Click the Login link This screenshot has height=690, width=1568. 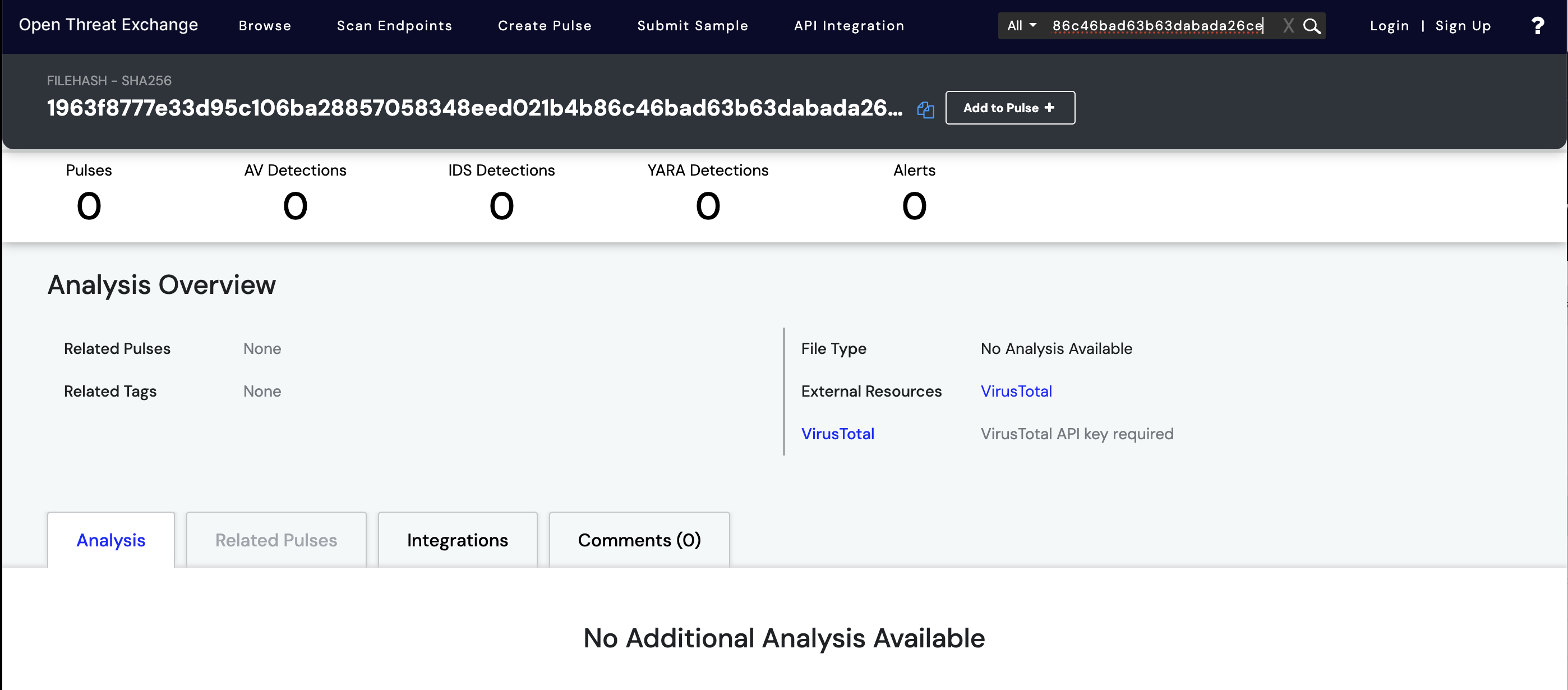(x=1389, y=26)
